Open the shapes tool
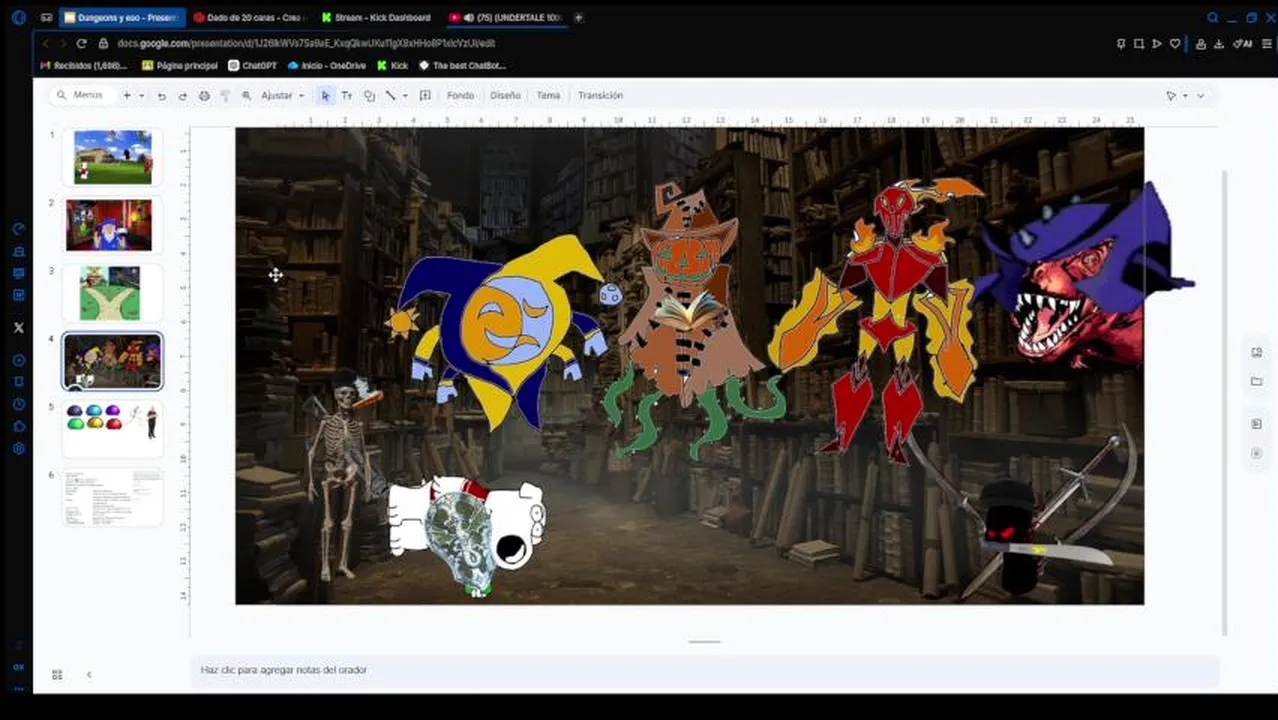The width and height of the screenshot is (1278, 720). (369, 96)
